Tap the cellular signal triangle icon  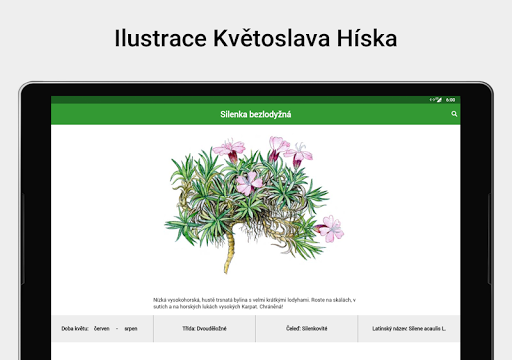point(439,100)
